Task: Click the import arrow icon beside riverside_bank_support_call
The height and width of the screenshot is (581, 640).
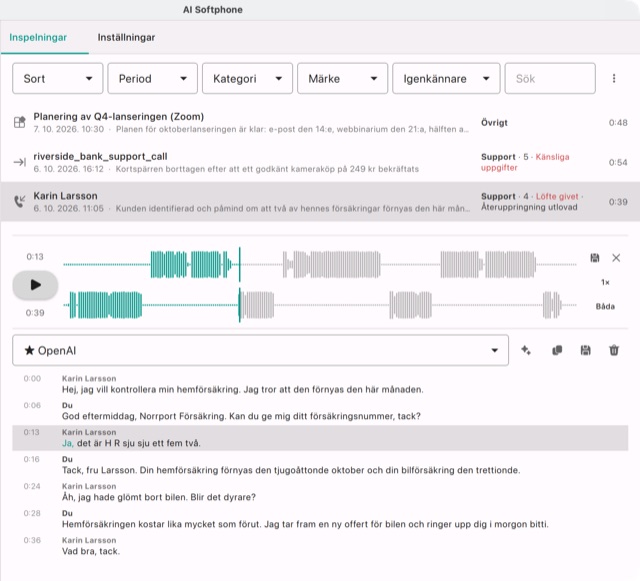Action: point(20,162)
